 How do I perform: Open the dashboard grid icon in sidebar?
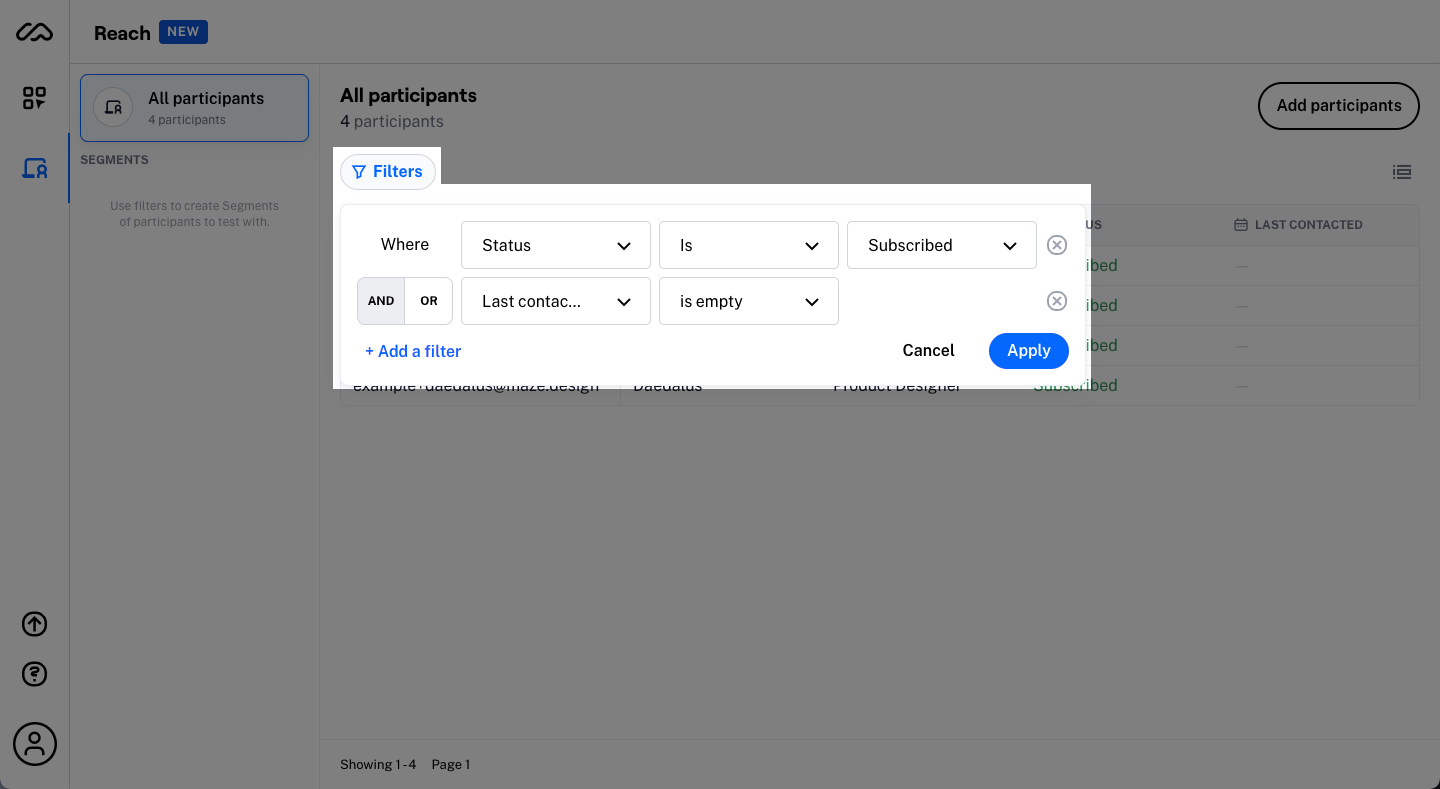pyautogui.click(x=34, y=98)
